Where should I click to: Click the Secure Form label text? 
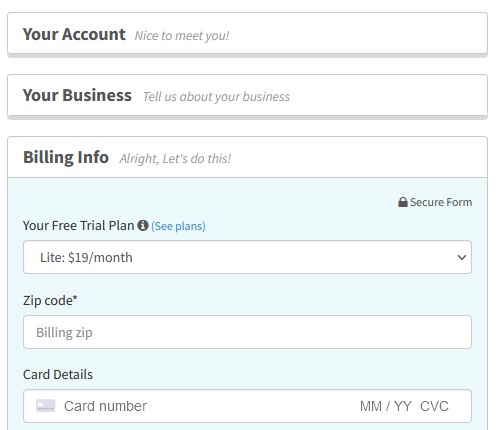[x=441, y=202]
